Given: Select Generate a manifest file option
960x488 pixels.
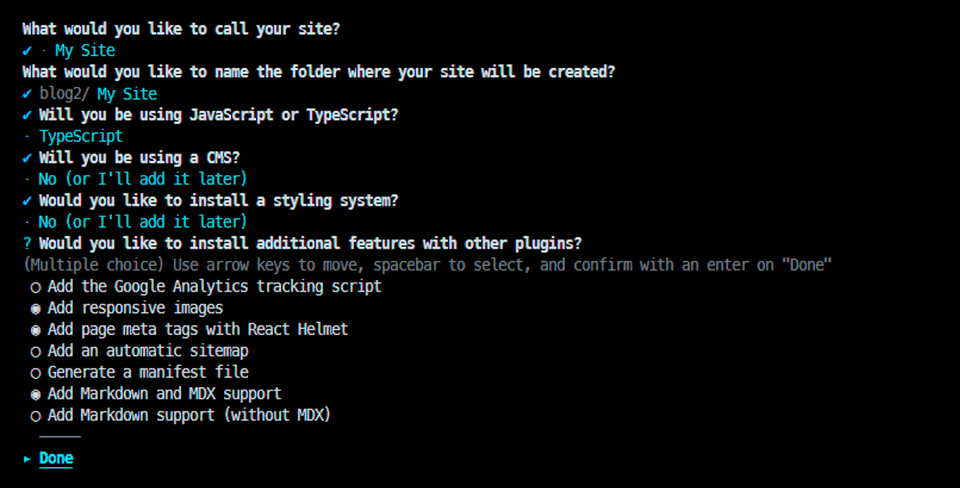Looking at the screenshot, I should pyautogui.click(x=140, y=372).
